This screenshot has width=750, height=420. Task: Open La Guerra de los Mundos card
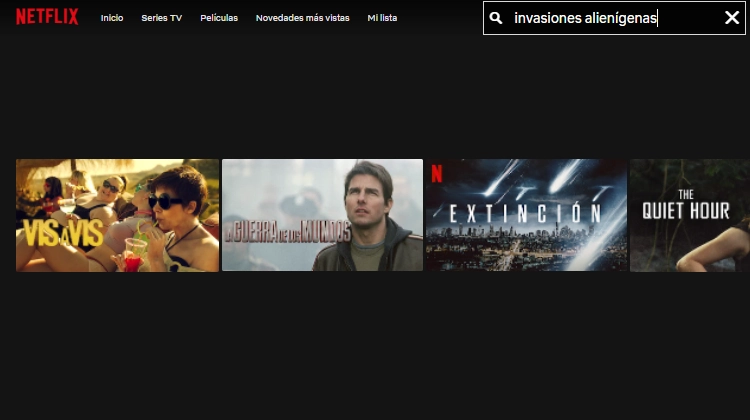click(322, 215)
